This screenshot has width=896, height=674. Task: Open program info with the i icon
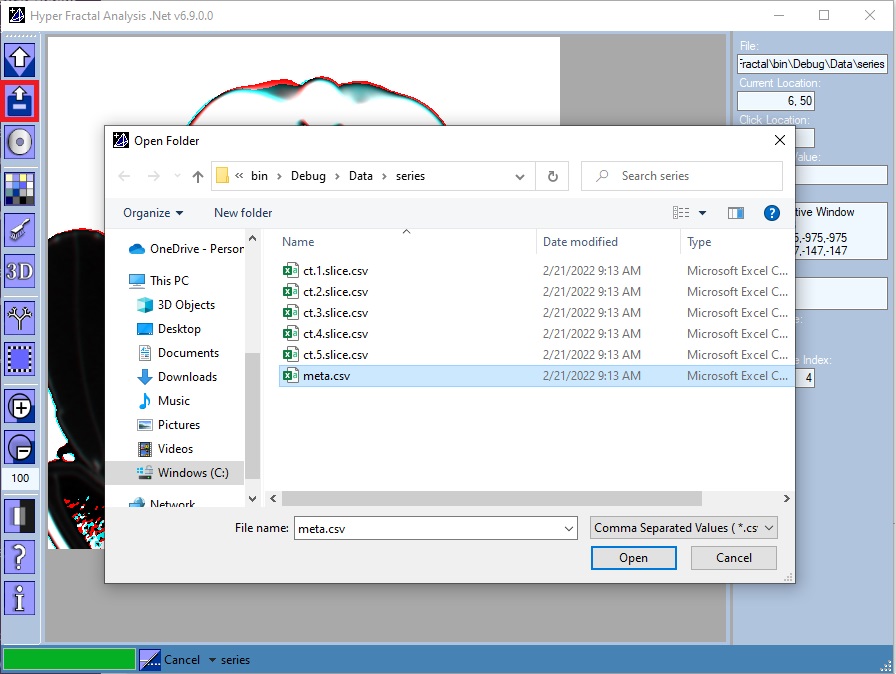click(20, 597)
